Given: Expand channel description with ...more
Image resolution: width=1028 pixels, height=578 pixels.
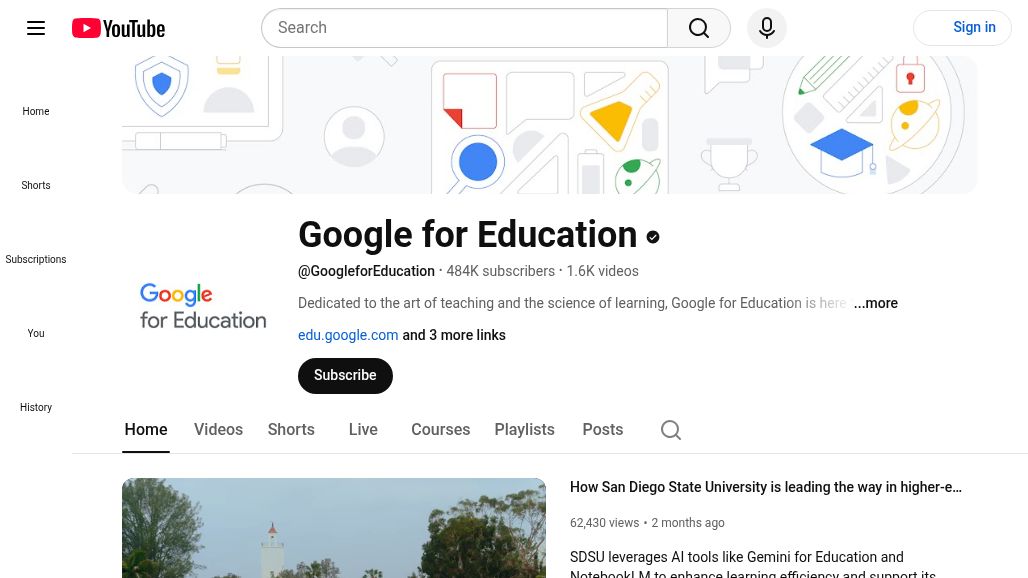Looking at the screenshot, I should pyautogui.click(x=876, y=303).
